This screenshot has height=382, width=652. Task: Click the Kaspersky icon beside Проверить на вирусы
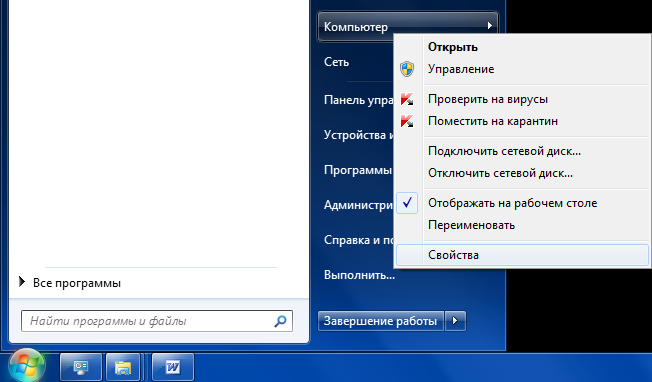click(x=407, y=99)
